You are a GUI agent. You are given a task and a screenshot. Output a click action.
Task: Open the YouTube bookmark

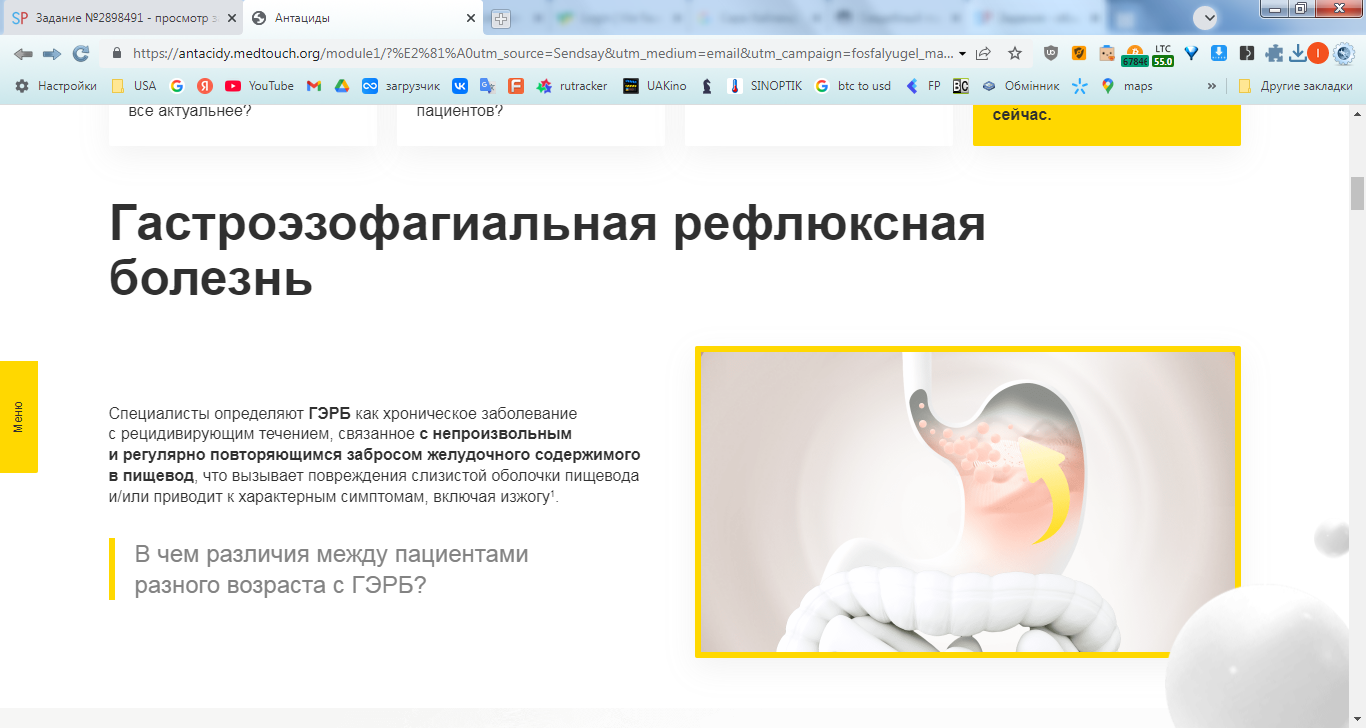click(x=260, y=86)
